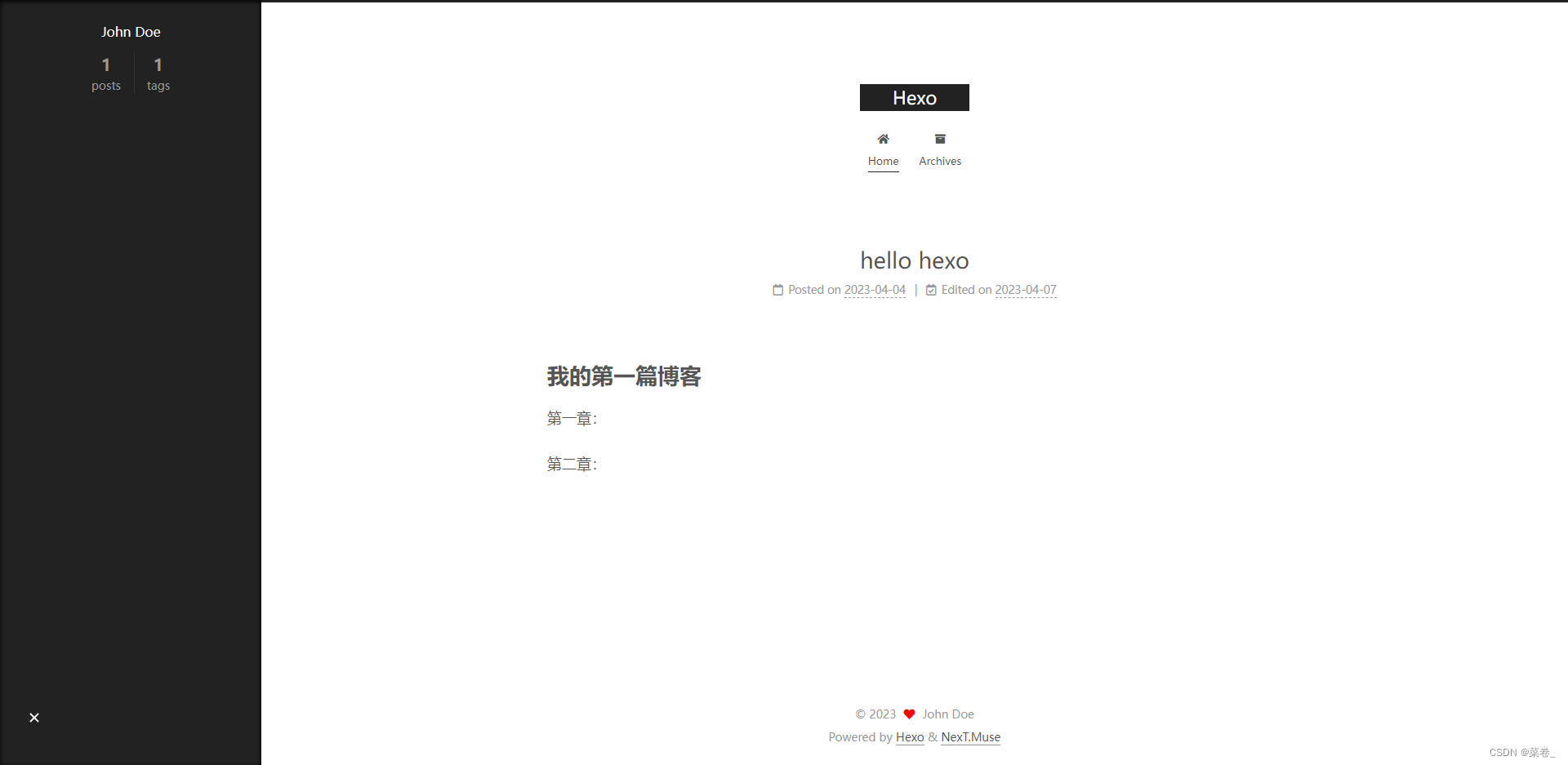
Task: Click the text 第一章:
Action: coord(572,419)
